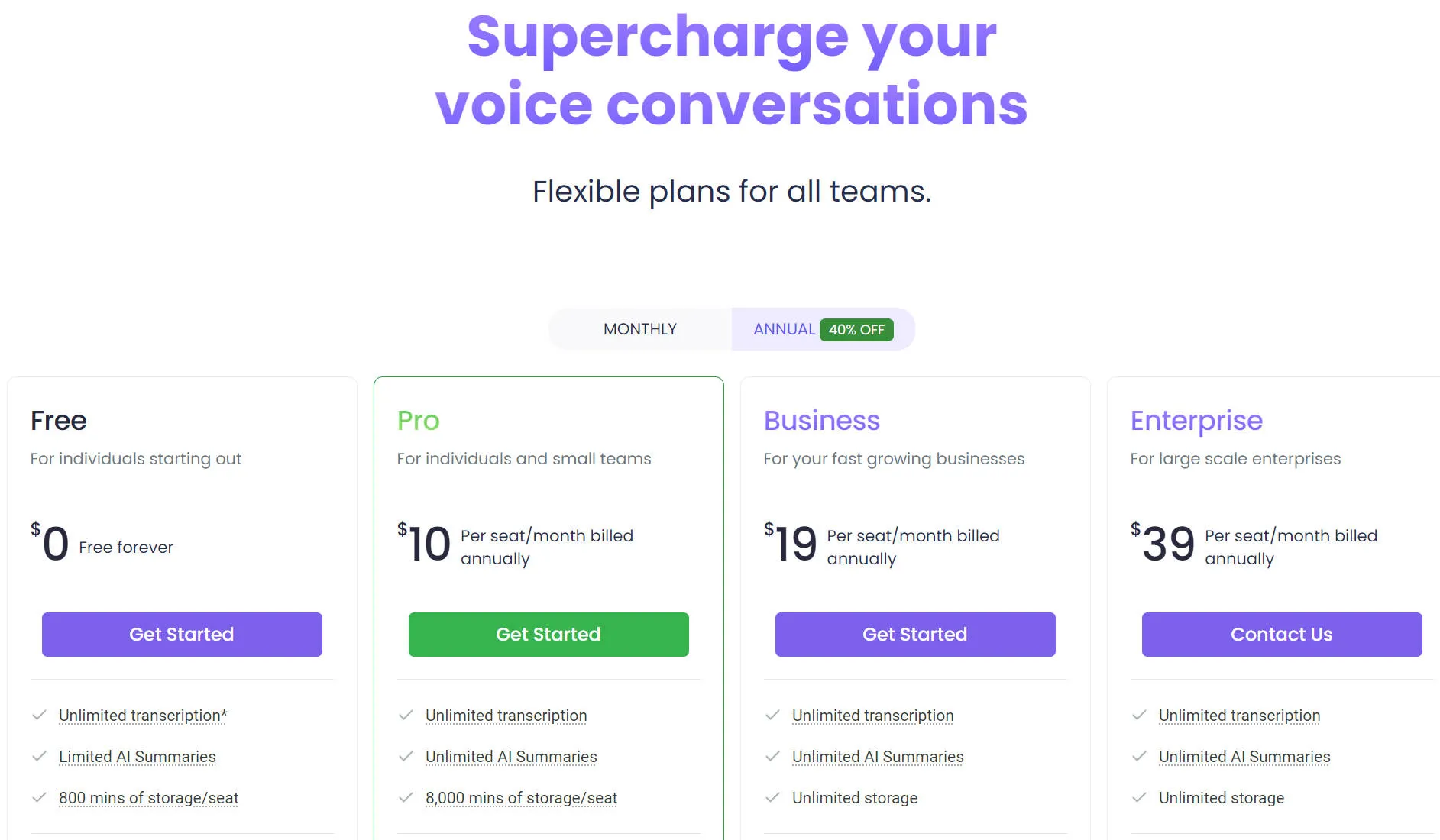Switch billing to Monthly
This screenshot has height=840, width=1440.
point(640,328)
